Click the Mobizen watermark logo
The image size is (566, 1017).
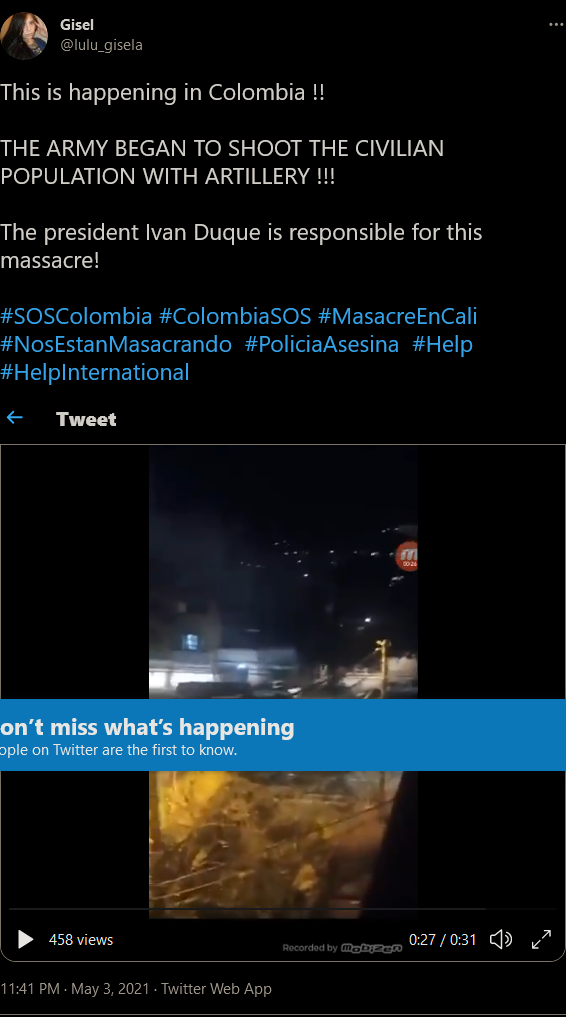coord(371,948)
